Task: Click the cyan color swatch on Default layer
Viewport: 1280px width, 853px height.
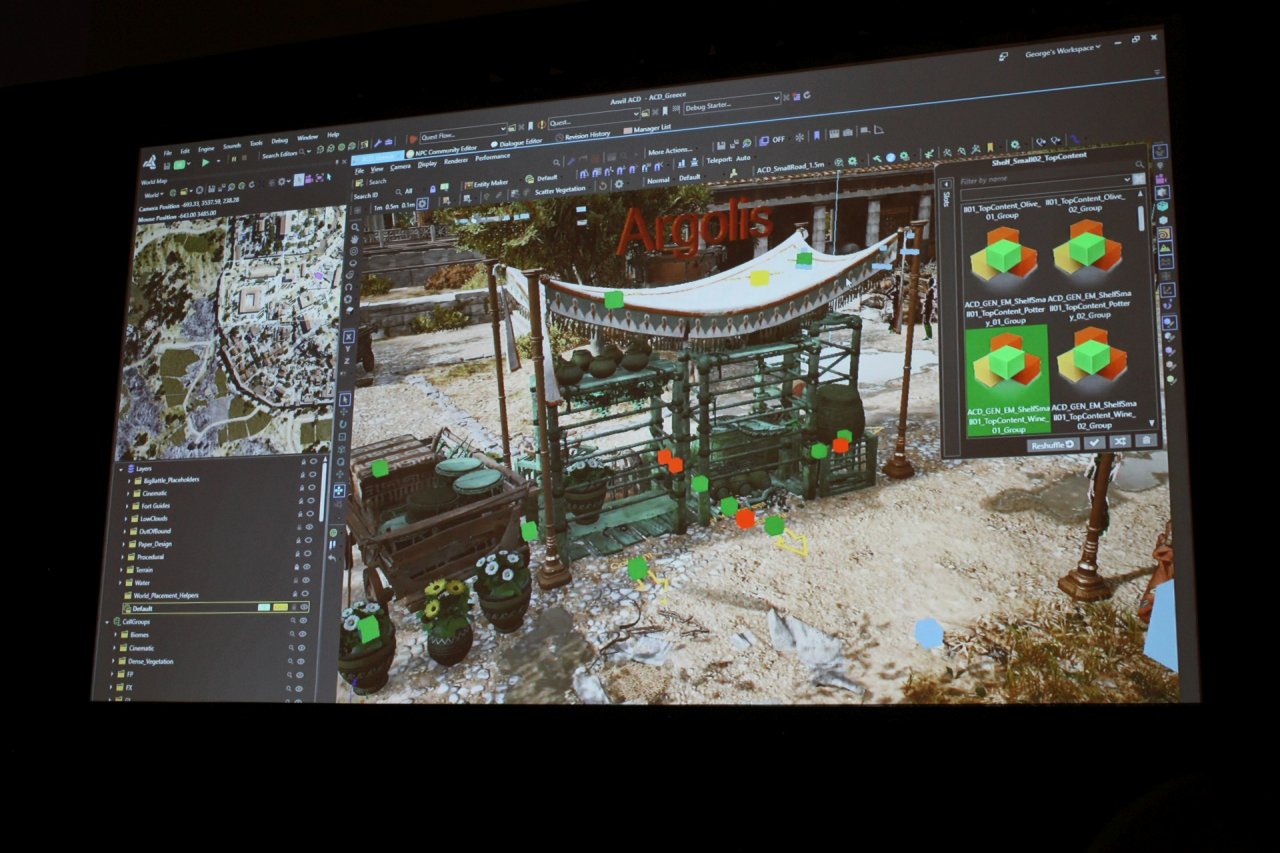Action: (264, 607)
